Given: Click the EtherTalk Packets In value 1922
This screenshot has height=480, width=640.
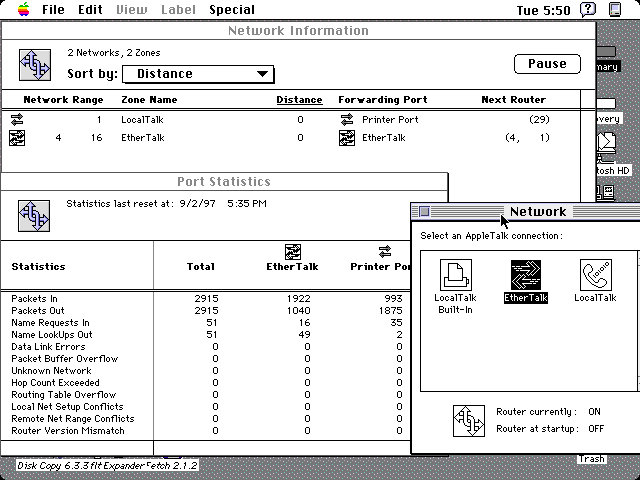Looking at the screenshot, I should (298, 299).
